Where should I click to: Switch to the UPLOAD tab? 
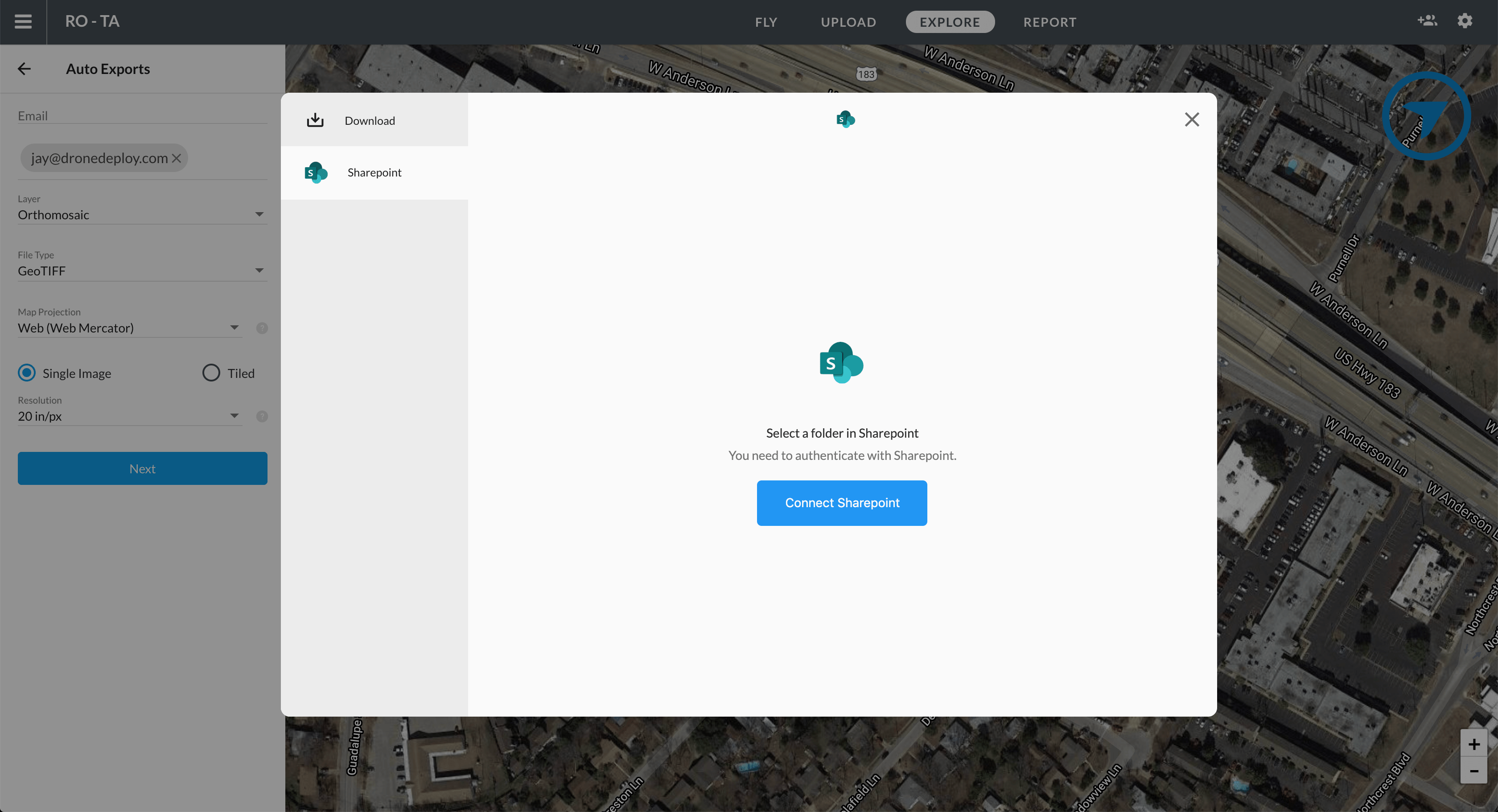pos(848,22)
